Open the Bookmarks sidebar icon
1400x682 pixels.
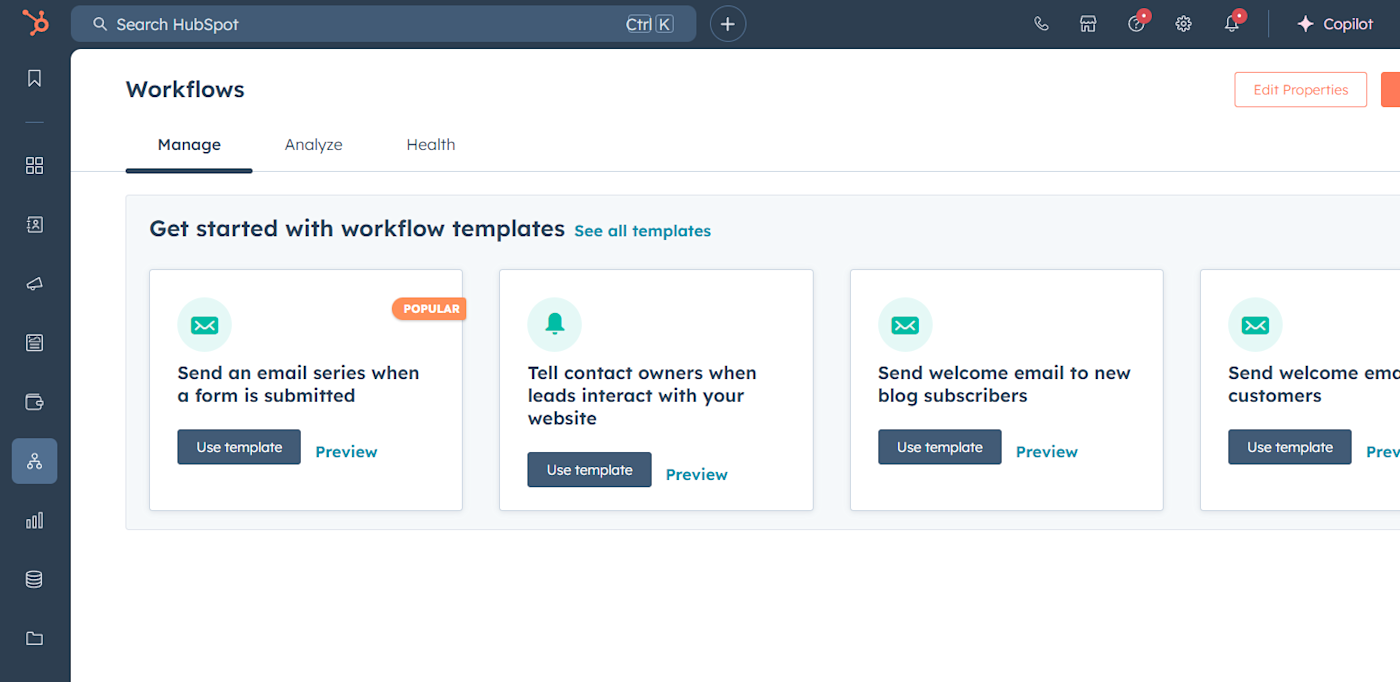[35, 78]
